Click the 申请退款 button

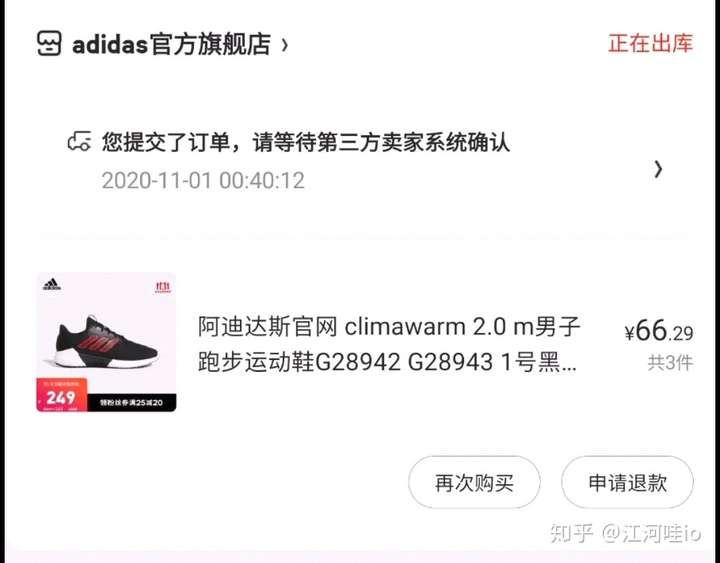(x=627, y=483)
